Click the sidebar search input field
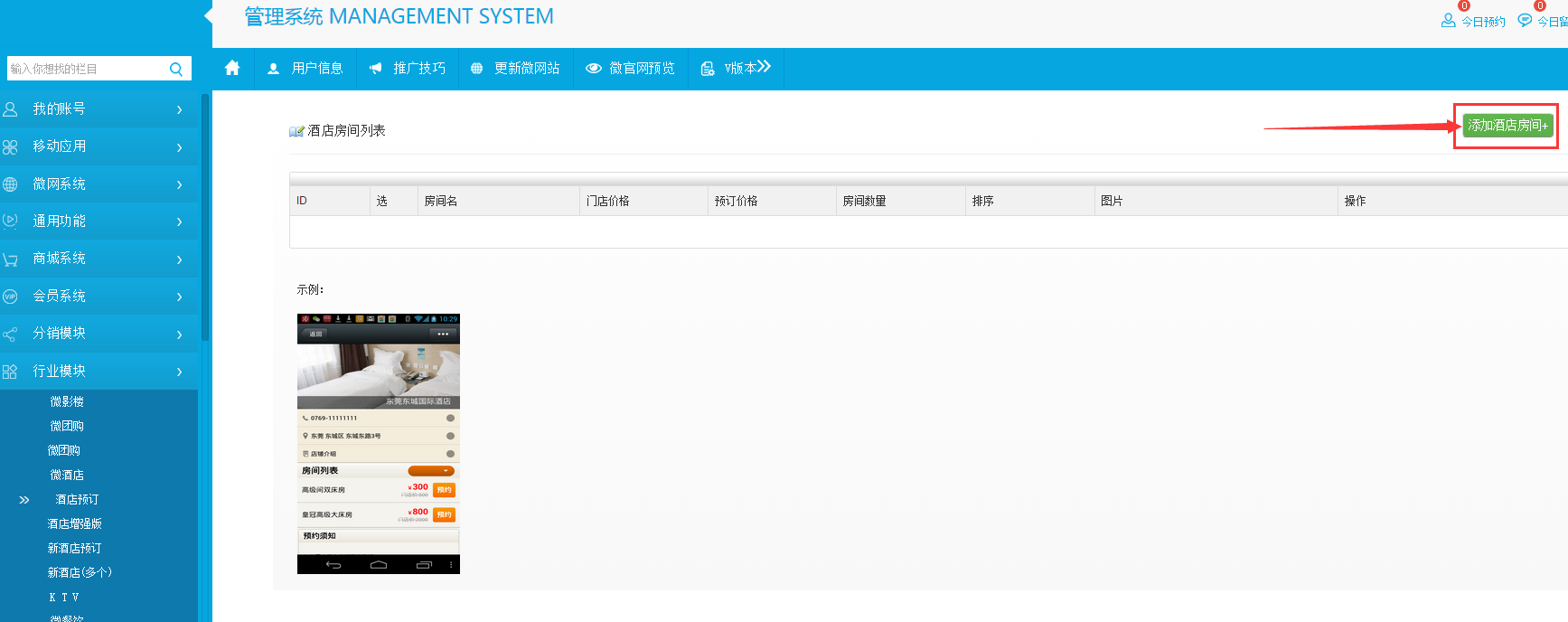This screenshot has width=1568, height=622. tap(86, 69)
